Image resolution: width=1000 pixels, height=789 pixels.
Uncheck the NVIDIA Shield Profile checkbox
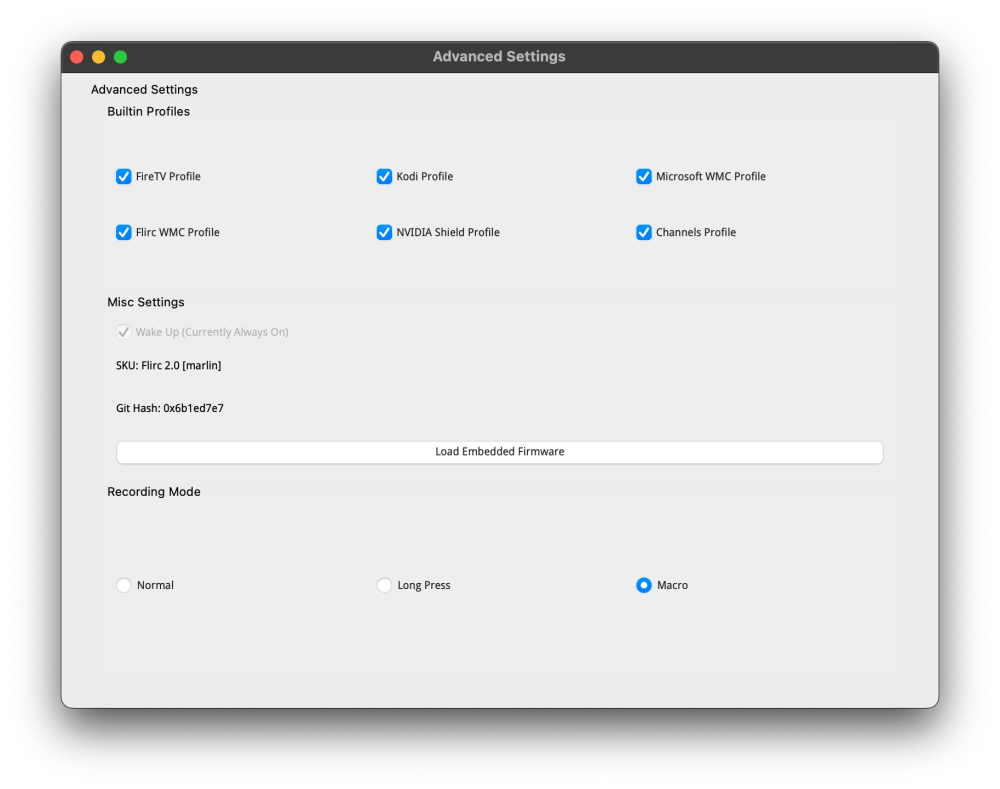[x=384, y=232]
